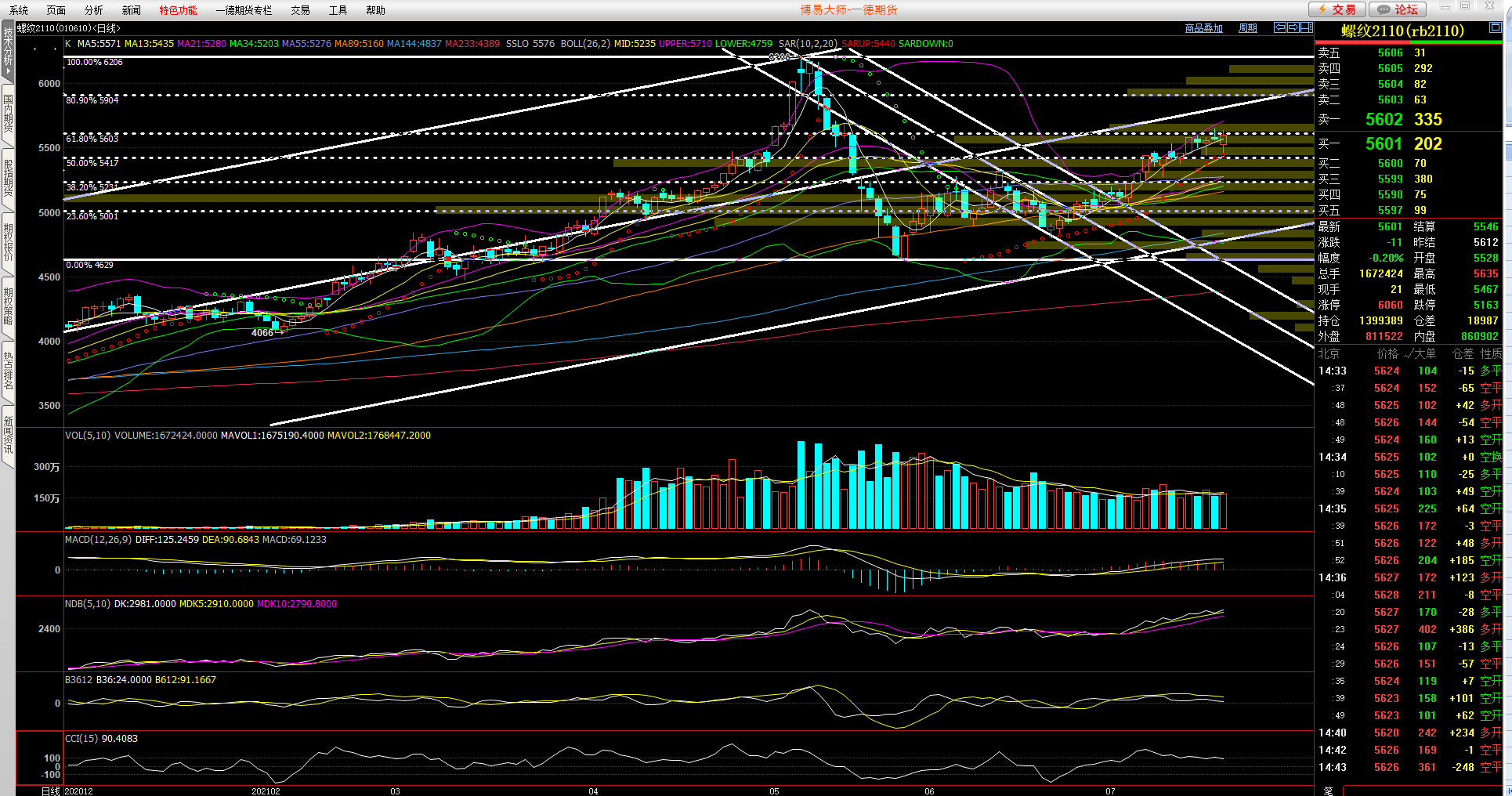This screenshot has height=796, width=1512.
Task: Open the 周期 period selector link
Action: pyautogui.click(x=1247, y=28)
